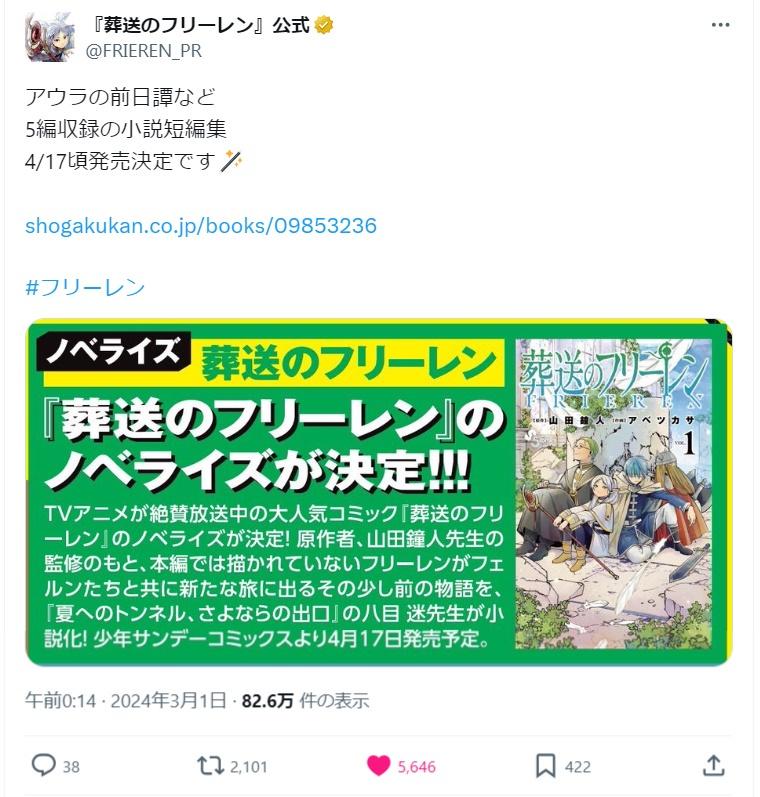760x797 pixels.
Task: Toggle the pink heart like icon
Action: [378, 765]
